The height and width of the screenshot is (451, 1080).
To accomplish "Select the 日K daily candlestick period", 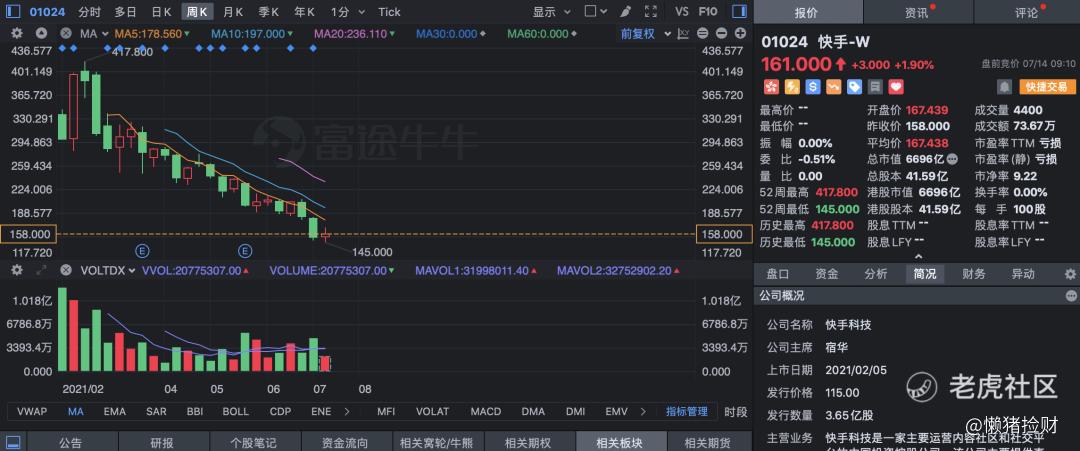I will [162, 12].
